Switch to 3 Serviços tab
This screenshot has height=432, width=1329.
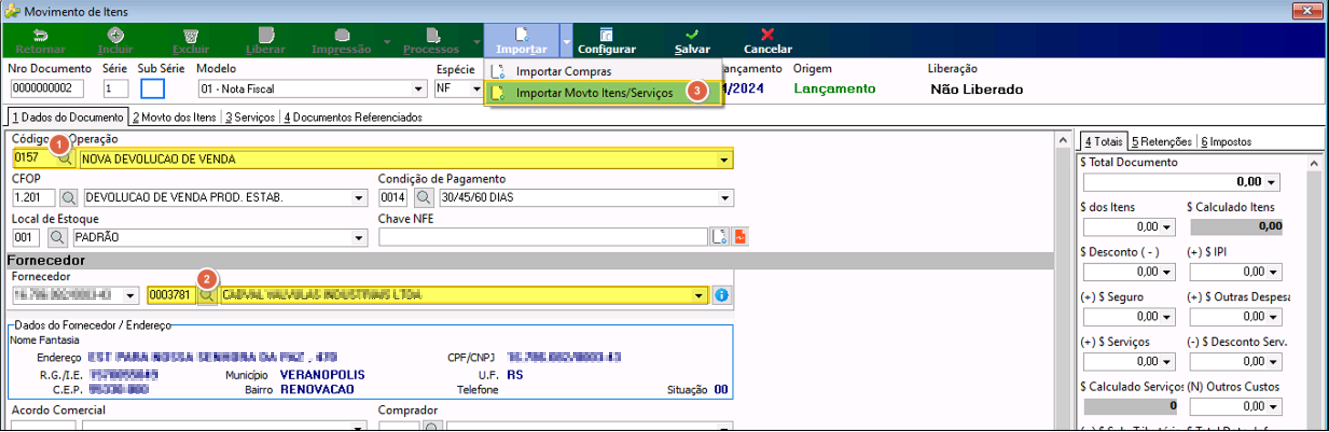tap(250, 117)
